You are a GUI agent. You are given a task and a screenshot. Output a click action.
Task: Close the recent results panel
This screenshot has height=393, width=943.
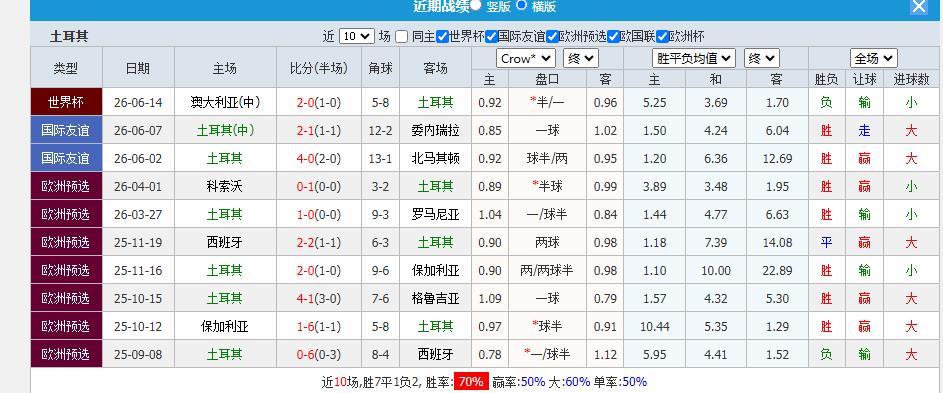(x=918, y=7)
